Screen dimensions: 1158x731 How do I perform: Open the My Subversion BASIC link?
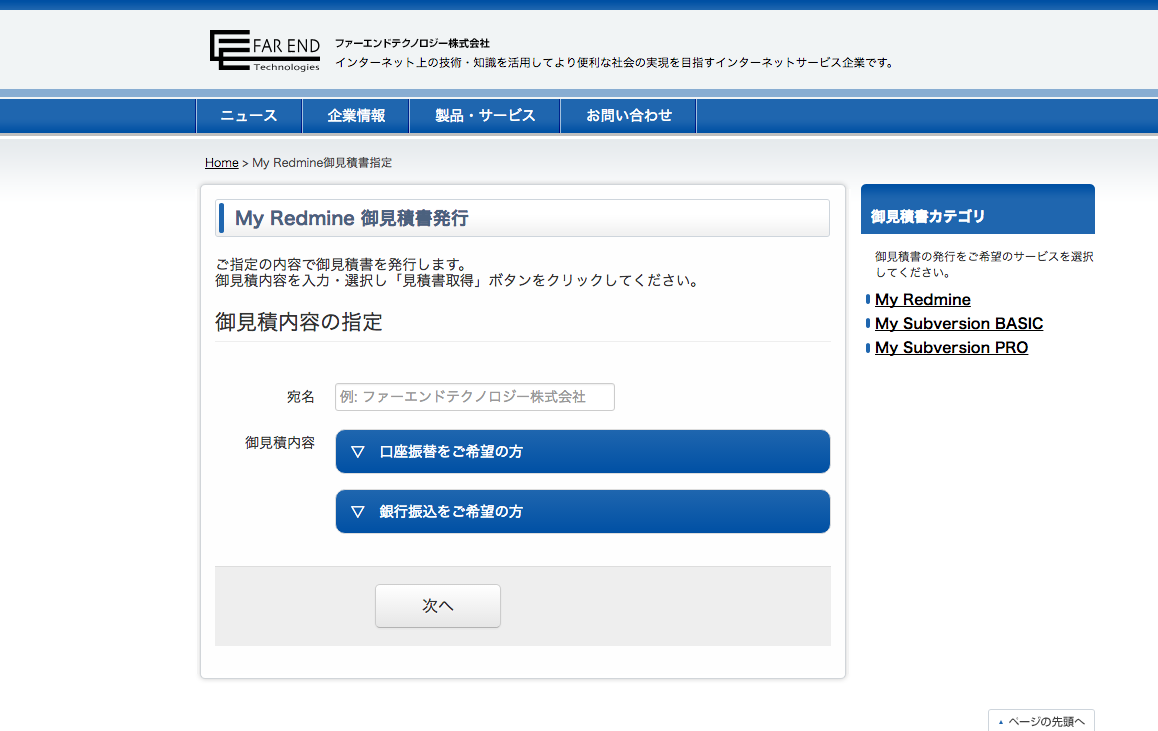point(959,323)
